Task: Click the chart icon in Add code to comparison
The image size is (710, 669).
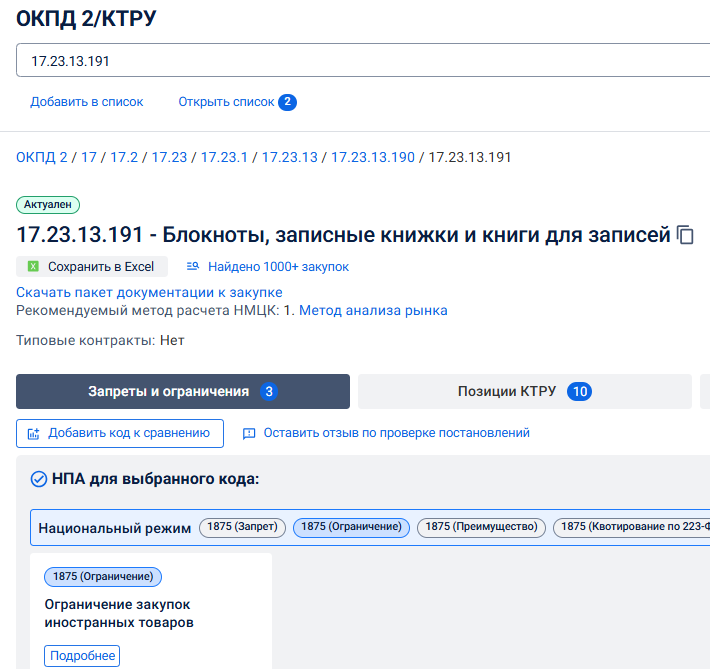Action: (33, 433)
